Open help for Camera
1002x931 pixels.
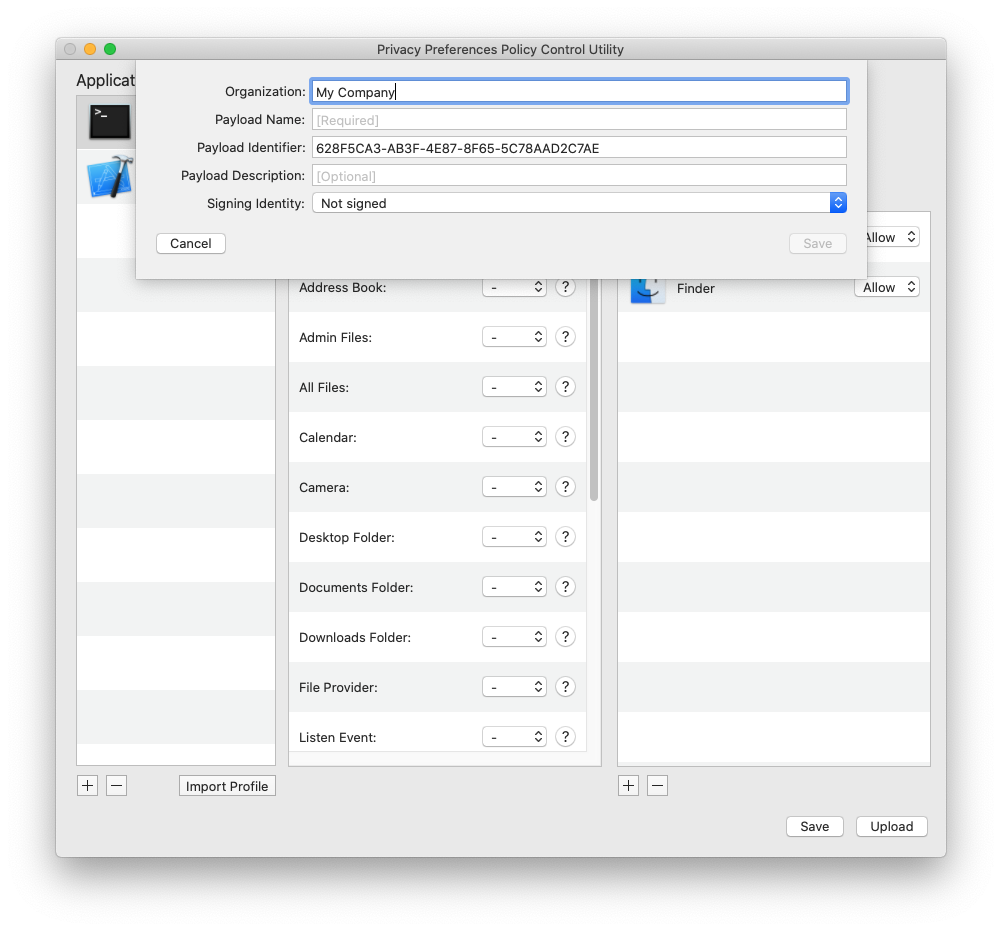point(566,487)
